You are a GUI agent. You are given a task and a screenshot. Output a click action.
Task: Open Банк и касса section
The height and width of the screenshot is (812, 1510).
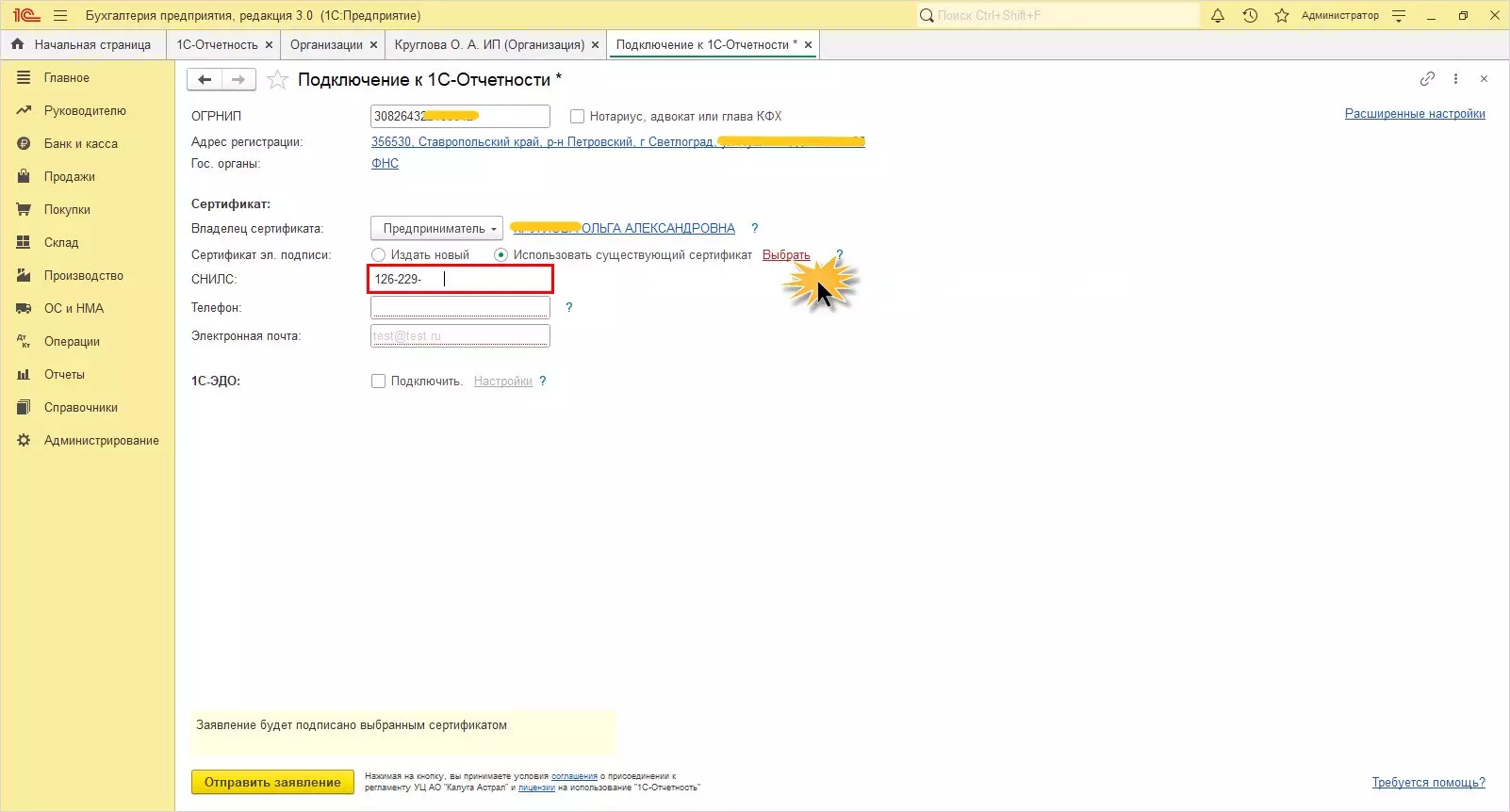pyautogui.click(x=81, y=144)
